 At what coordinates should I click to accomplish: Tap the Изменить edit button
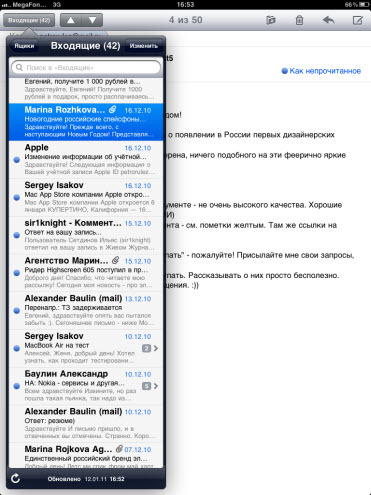point(144,46)
